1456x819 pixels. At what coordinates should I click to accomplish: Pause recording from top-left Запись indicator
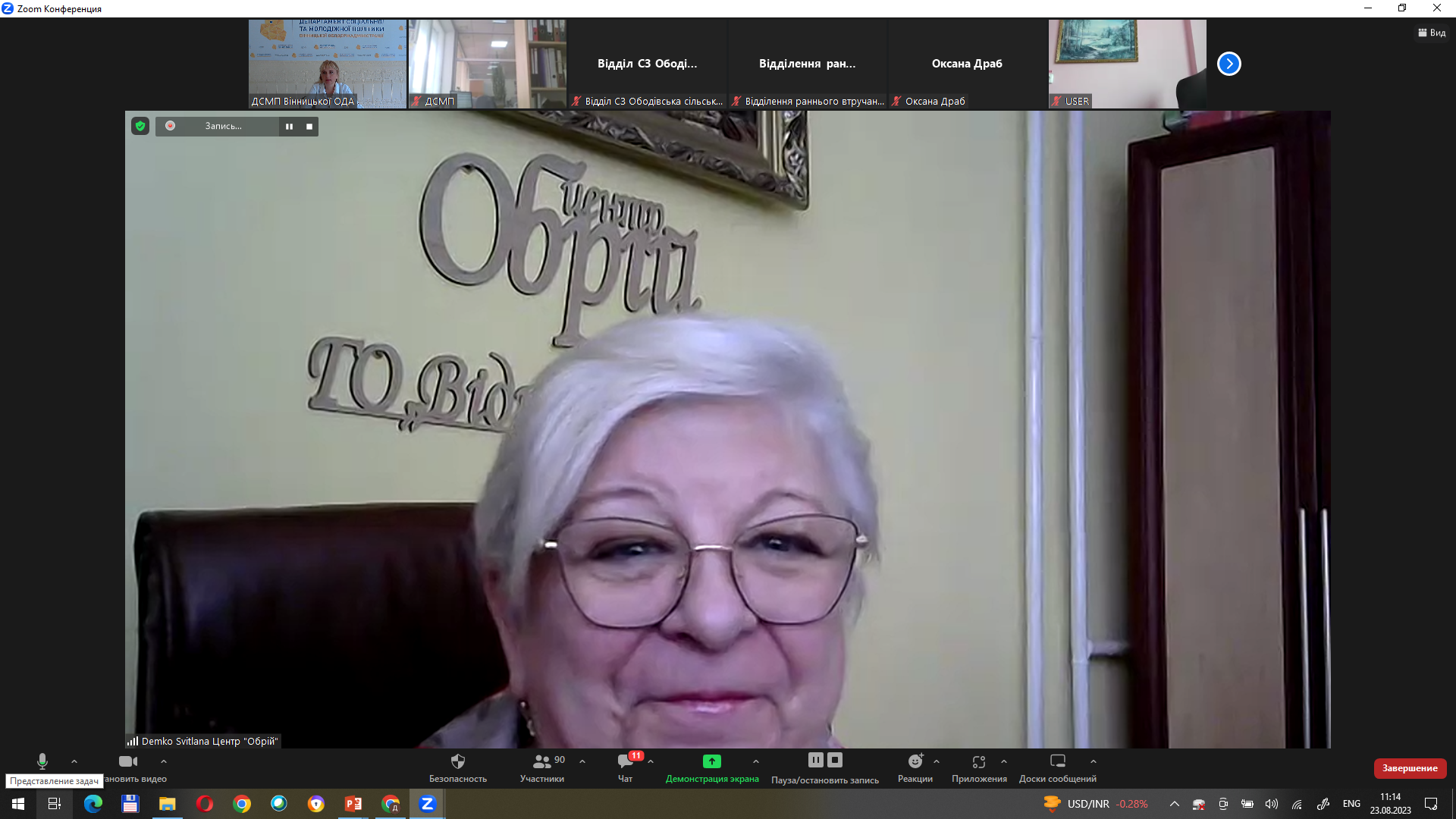[289, 127]
